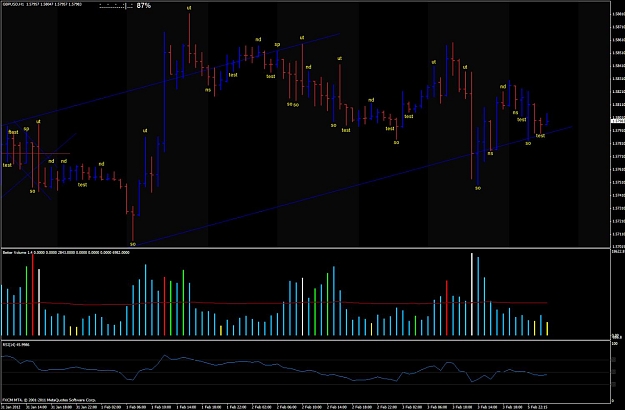Viewport: 625px width, 410px height.
Task: Click the FXCM MT4 MetaQuotes copyright text
Action: [x=49, y=399]
